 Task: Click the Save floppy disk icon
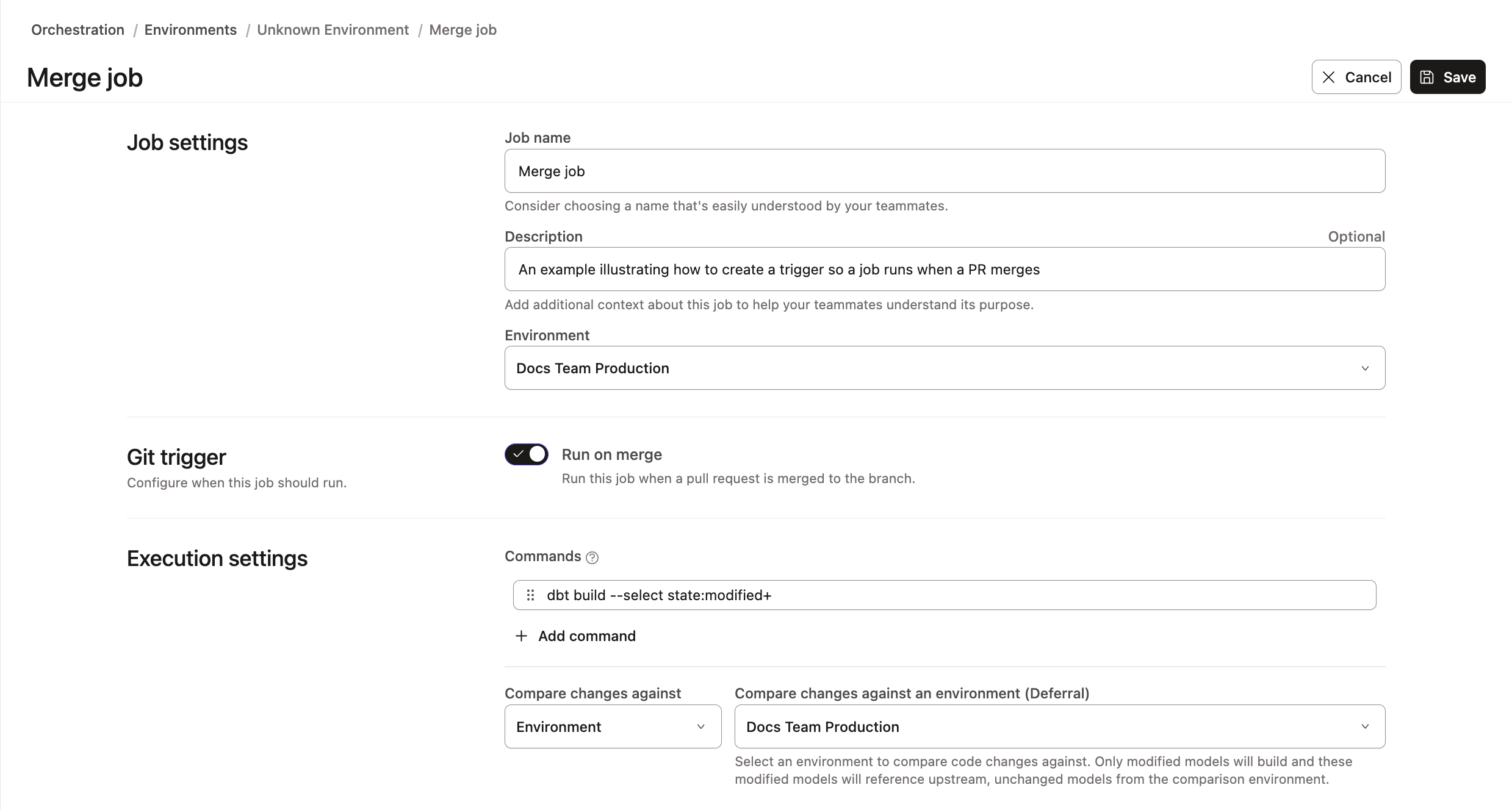click(x=1427, y=77)
